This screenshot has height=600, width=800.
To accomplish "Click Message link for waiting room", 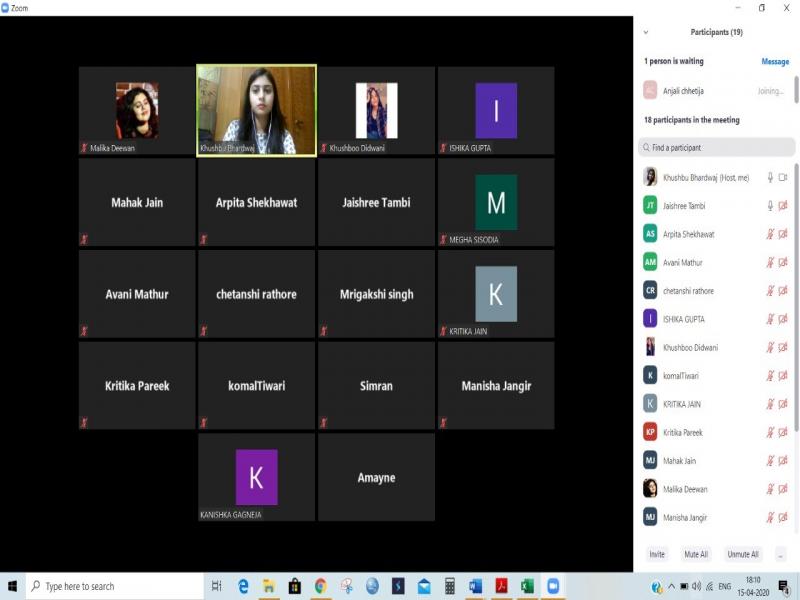I will pyautogui.click(x=775, y=62).
